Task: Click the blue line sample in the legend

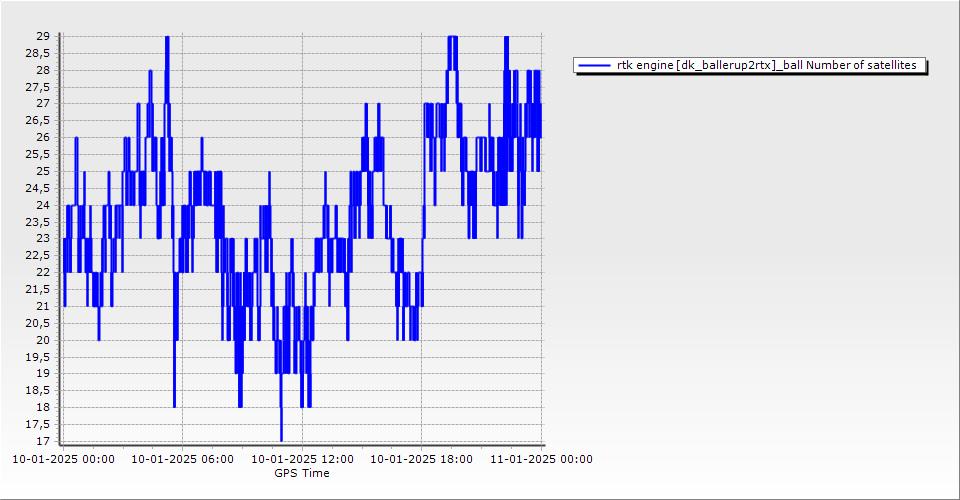Action: pyautogui.click(x=594, y=66)
